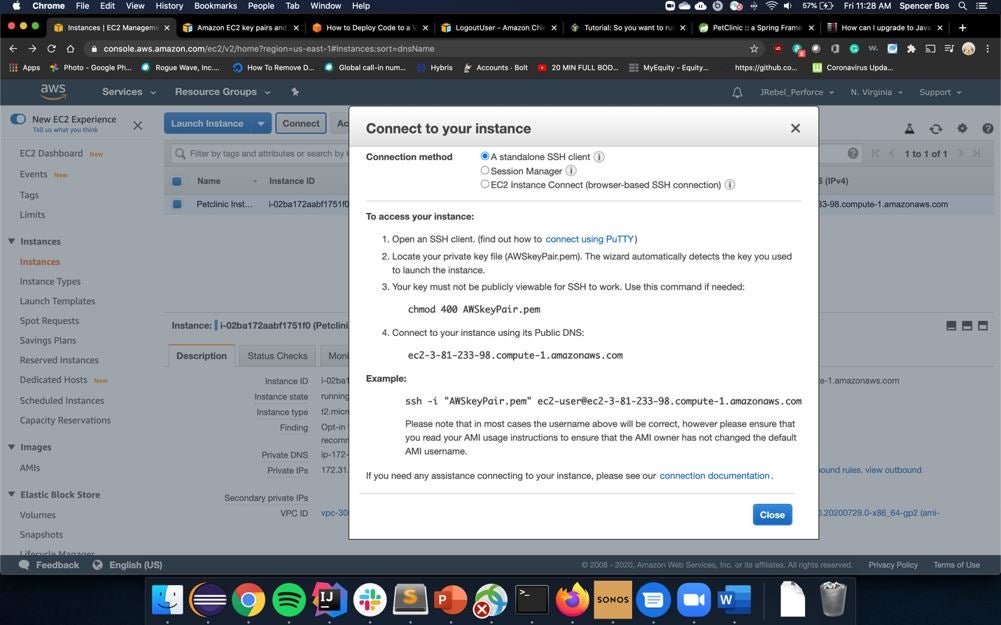The height and width of the screenshot is (625, 1001).
Task: Click the AWS logo home icon
Action: [x=53, y=91]
